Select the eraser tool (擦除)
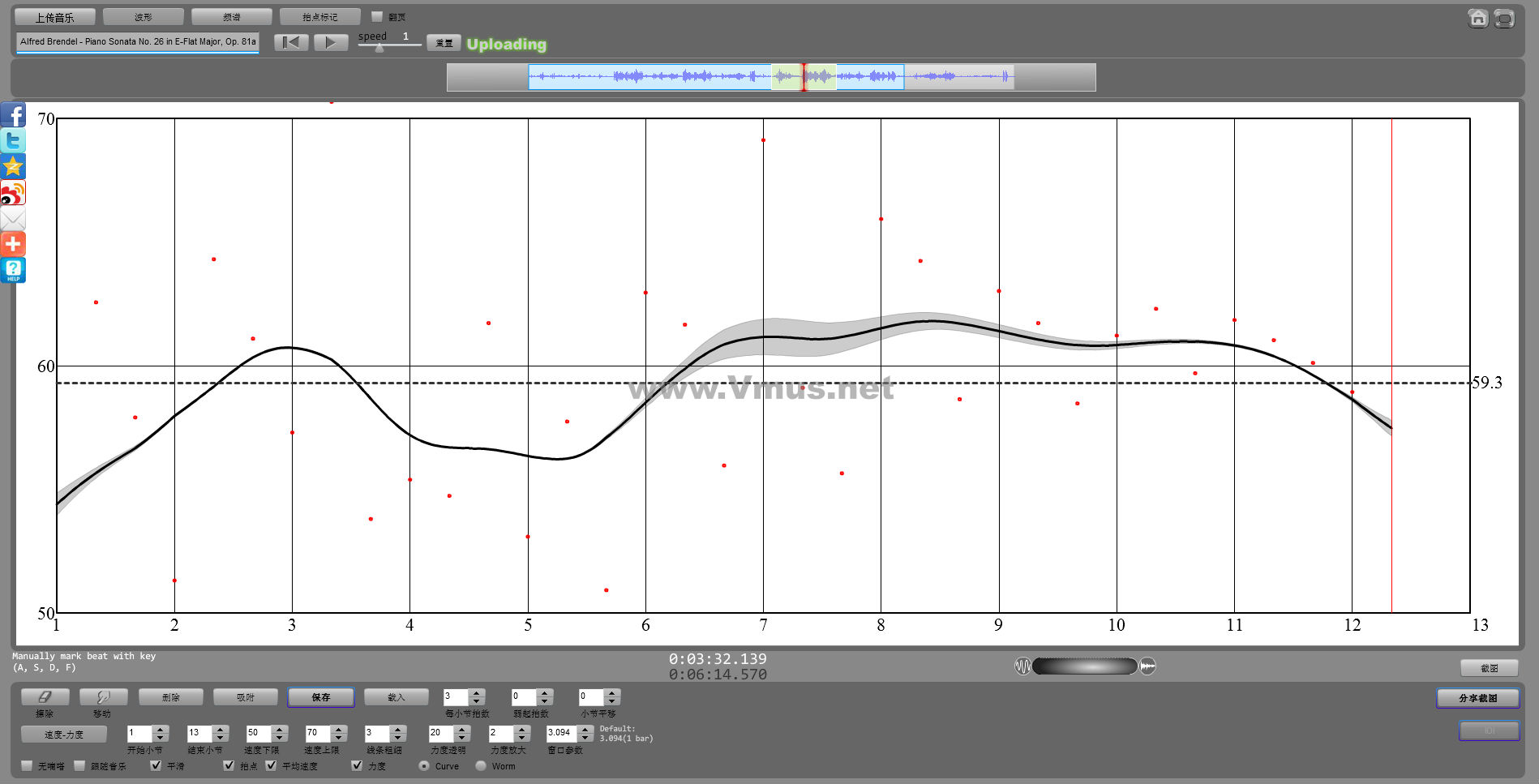This screenshot has height=784, width=1539. [45, 696]
